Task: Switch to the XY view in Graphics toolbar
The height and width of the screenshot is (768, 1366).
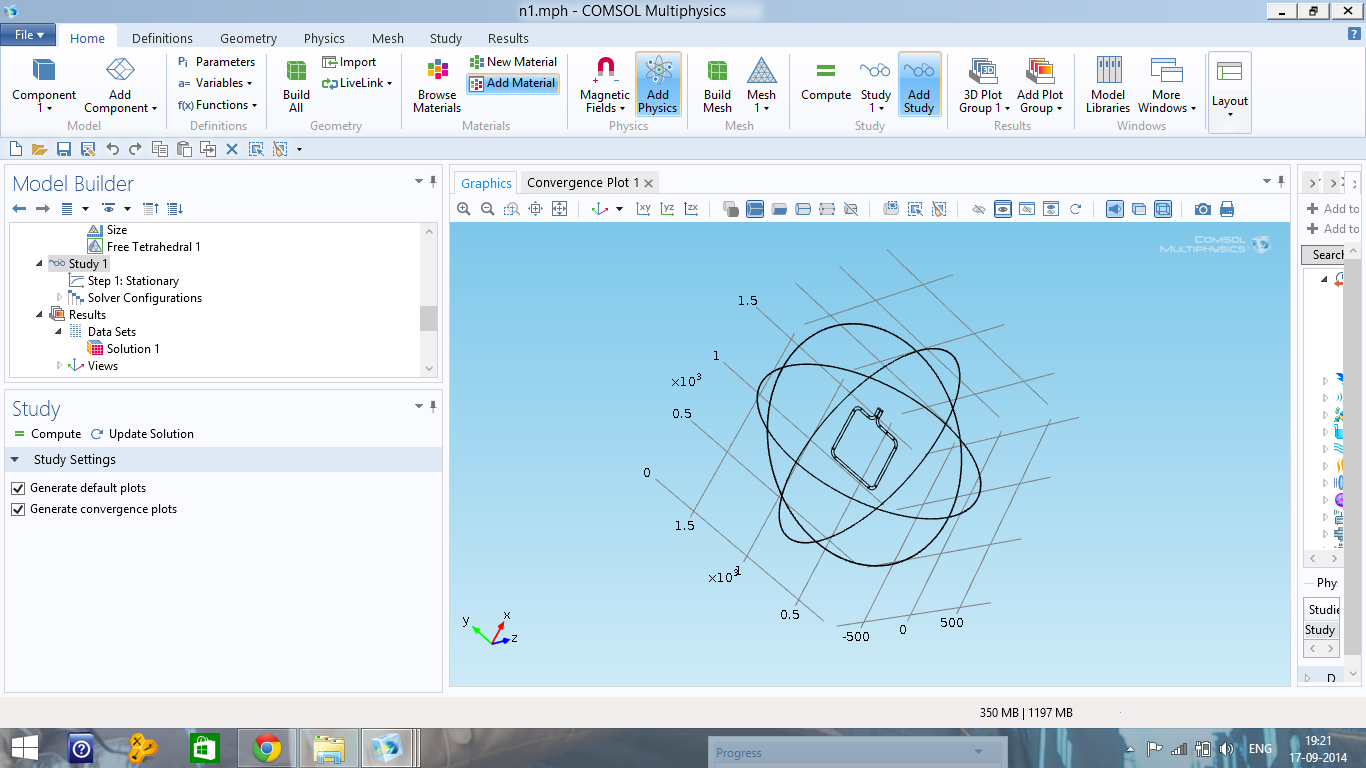Action: 643,209
